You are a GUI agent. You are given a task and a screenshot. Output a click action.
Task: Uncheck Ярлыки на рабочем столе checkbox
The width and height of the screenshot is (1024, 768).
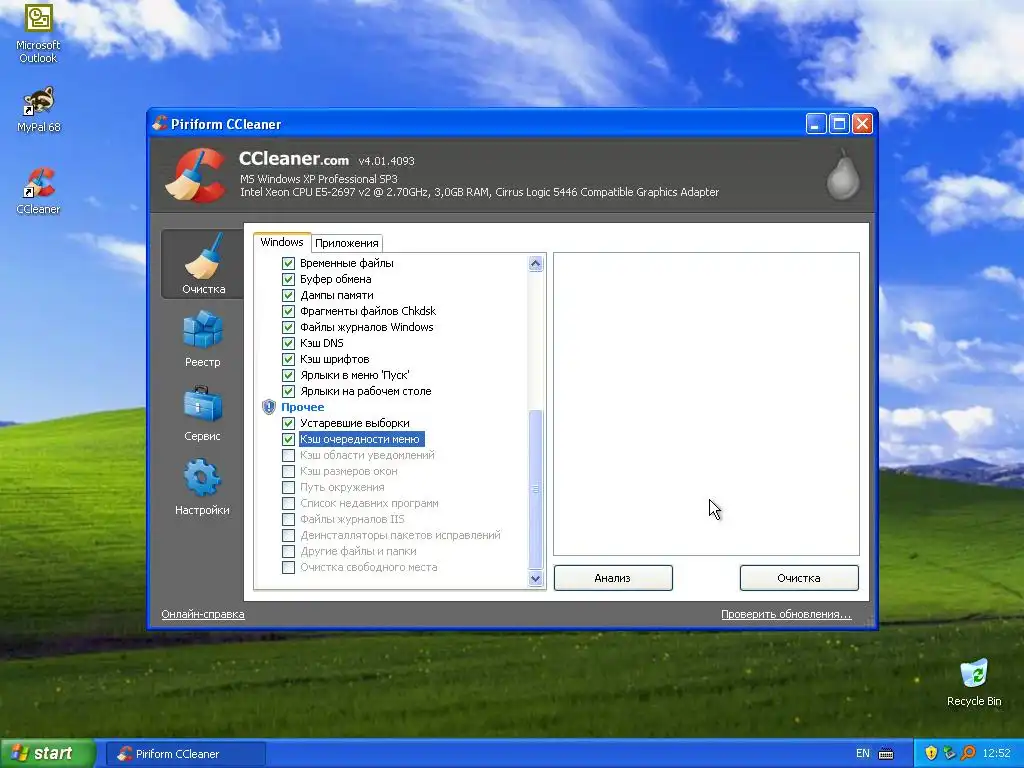(288, 391)
